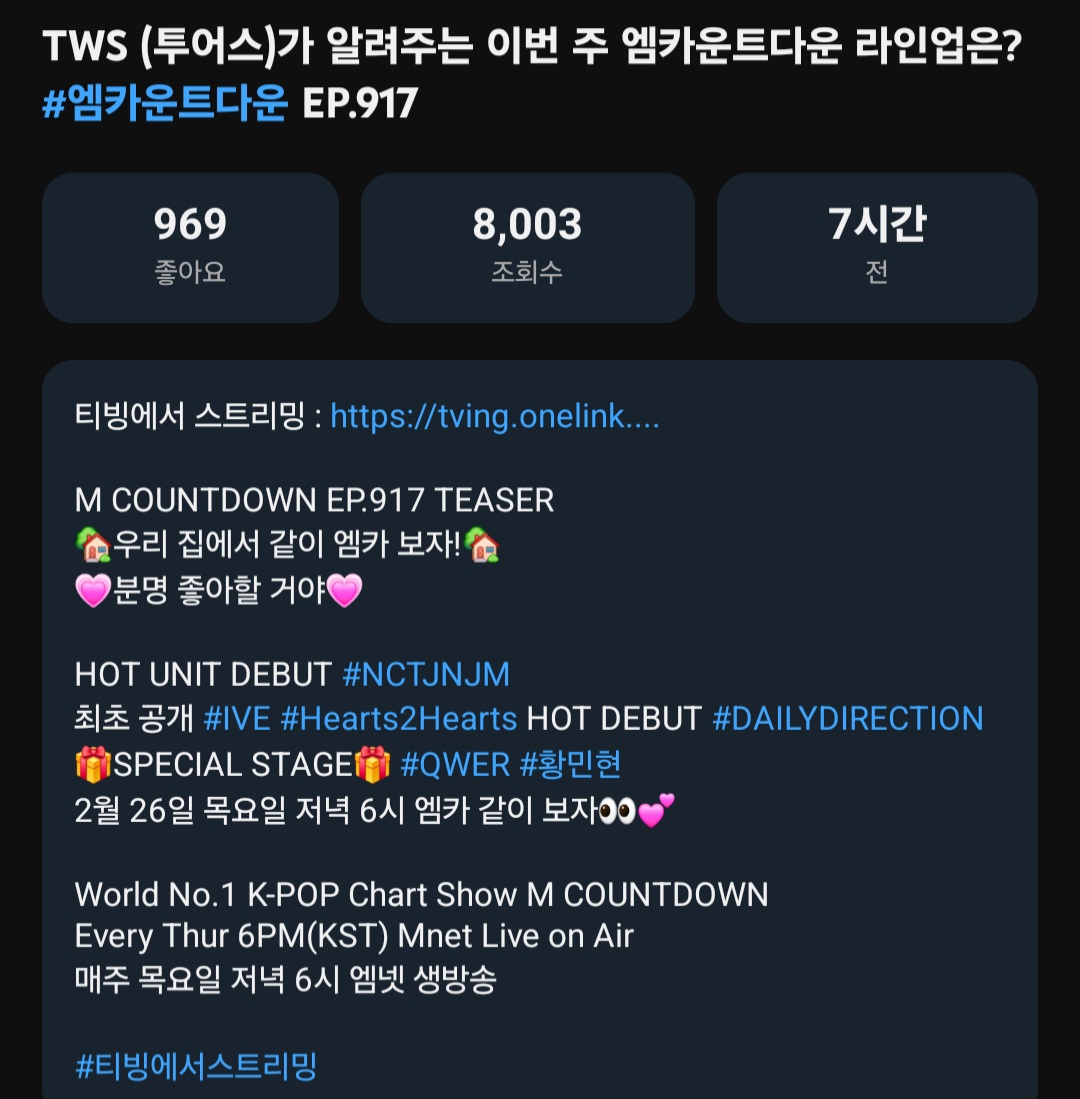
Task: Open the tving.onelink streaming URL
Action: tap(495, 416)
